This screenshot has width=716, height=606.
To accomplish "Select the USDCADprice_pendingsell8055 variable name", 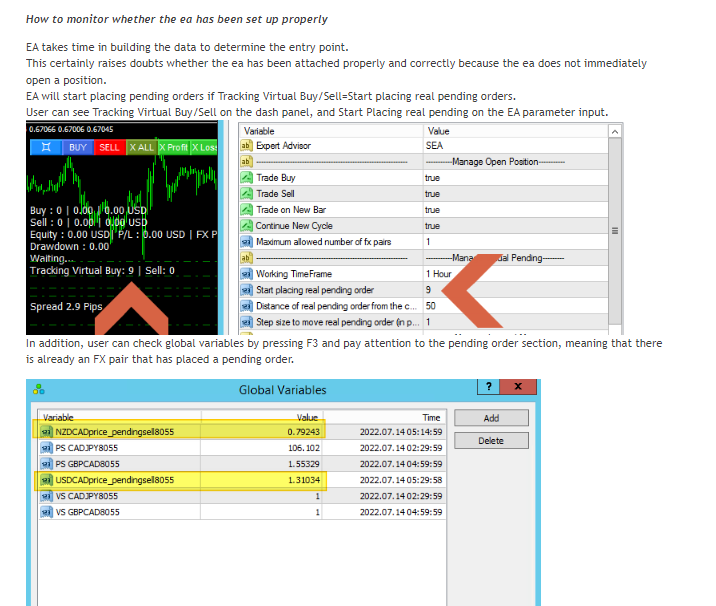I will point(115,480).
